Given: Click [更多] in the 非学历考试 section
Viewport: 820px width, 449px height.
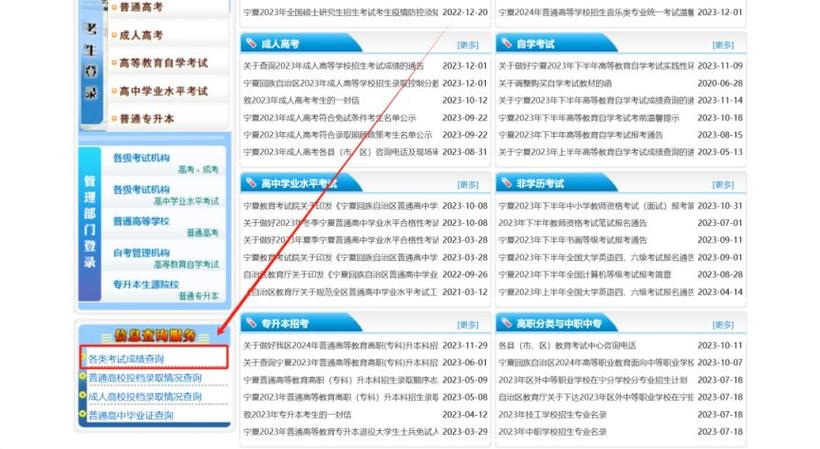Looking at the screenshot, I should (x=723, y=185).
